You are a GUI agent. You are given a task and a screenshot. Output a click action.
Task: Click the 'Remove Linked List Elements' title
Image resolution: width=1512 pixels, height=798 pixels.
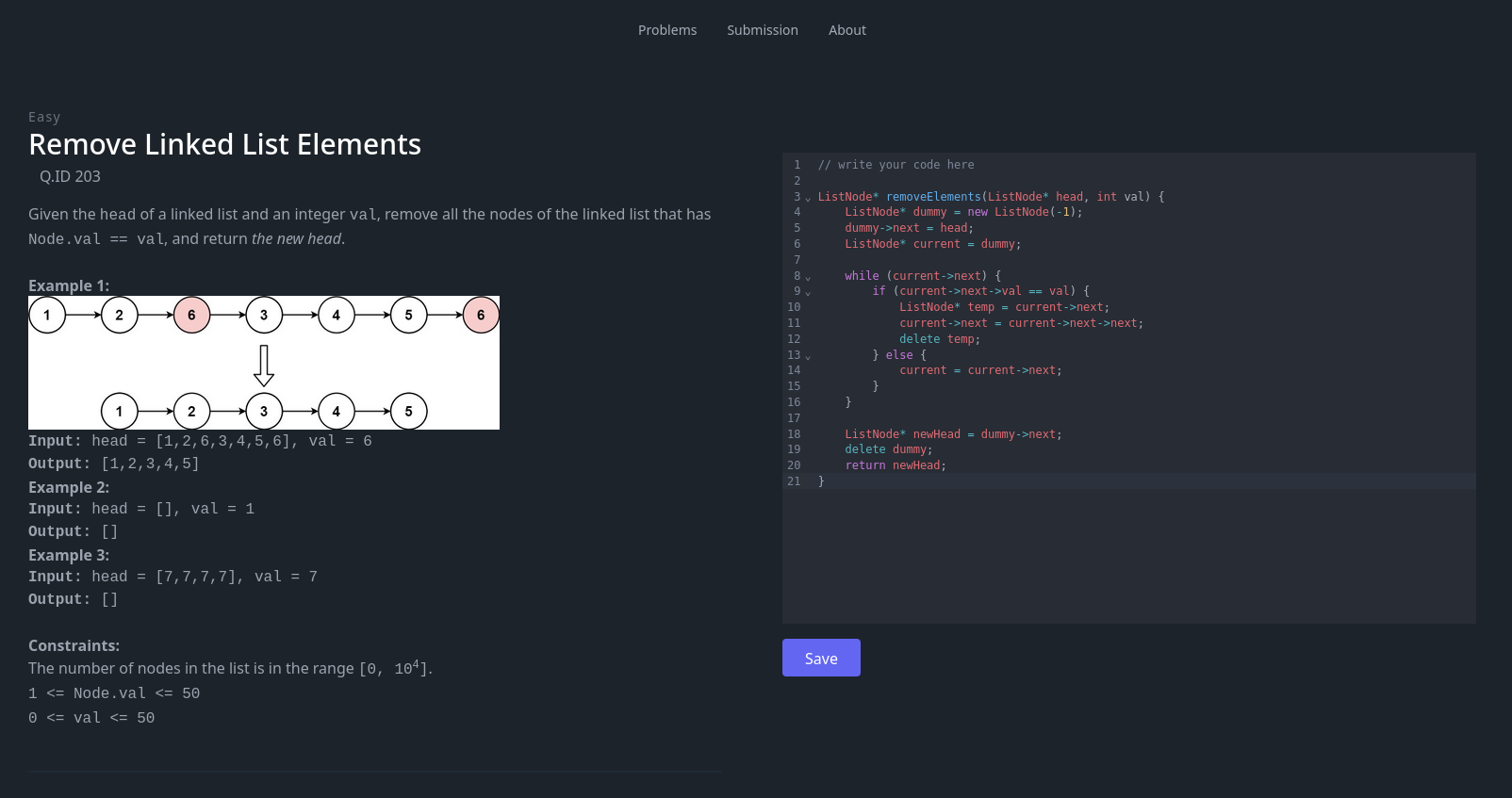224,144
